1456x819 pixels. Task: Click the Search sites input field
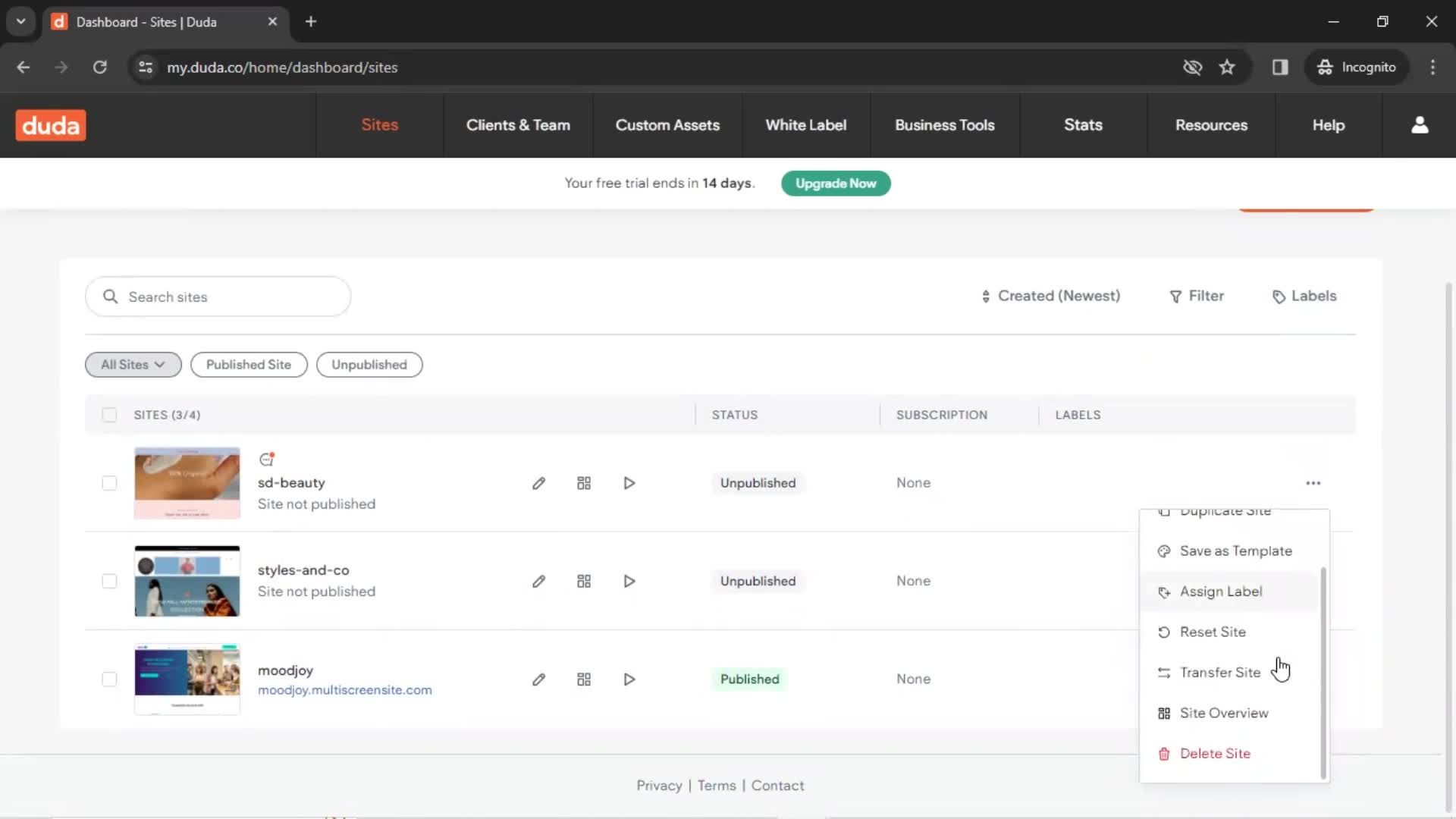click(x=218, y=297)
